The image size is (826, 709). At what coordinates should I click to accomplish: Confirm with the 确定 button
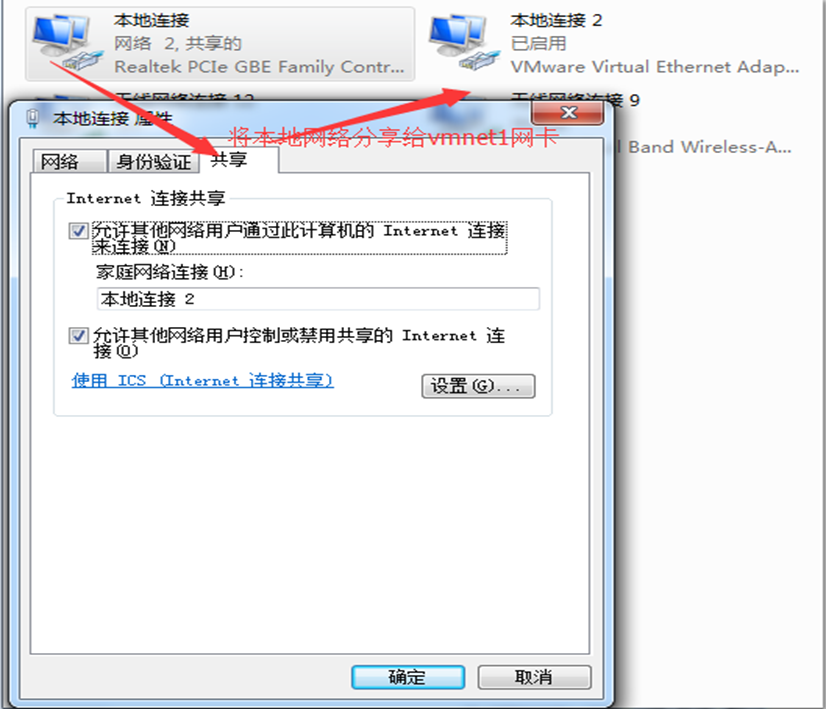[408, 677]
